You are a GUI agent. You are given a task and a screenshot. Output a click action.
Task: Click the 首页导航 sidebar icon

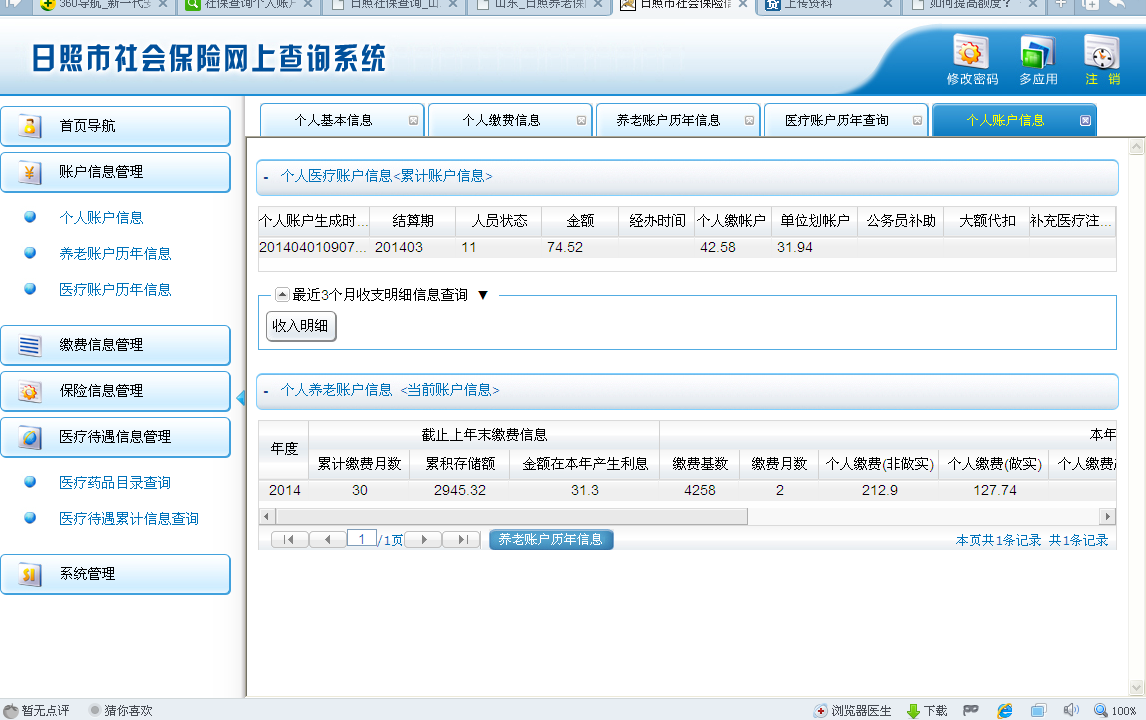pyautogui.click(x=30, y=126)
